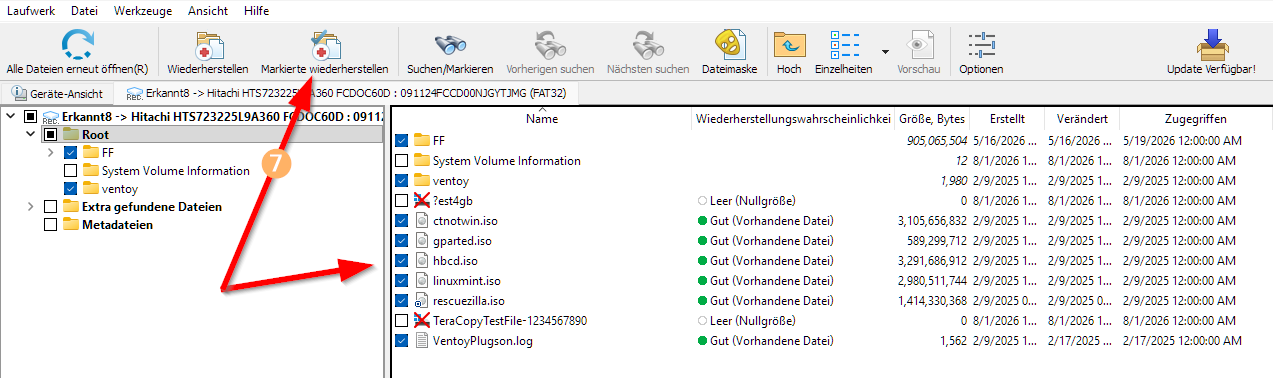The width and height of the screenshot is (1273, 378).
Task: Click the gparted.iso file icon
Action: [x=421, y=240]
